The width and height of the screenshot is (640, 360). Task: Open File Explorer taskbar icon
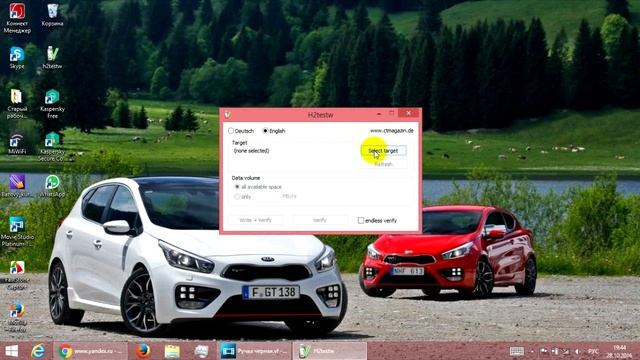[x=172, y=351]
